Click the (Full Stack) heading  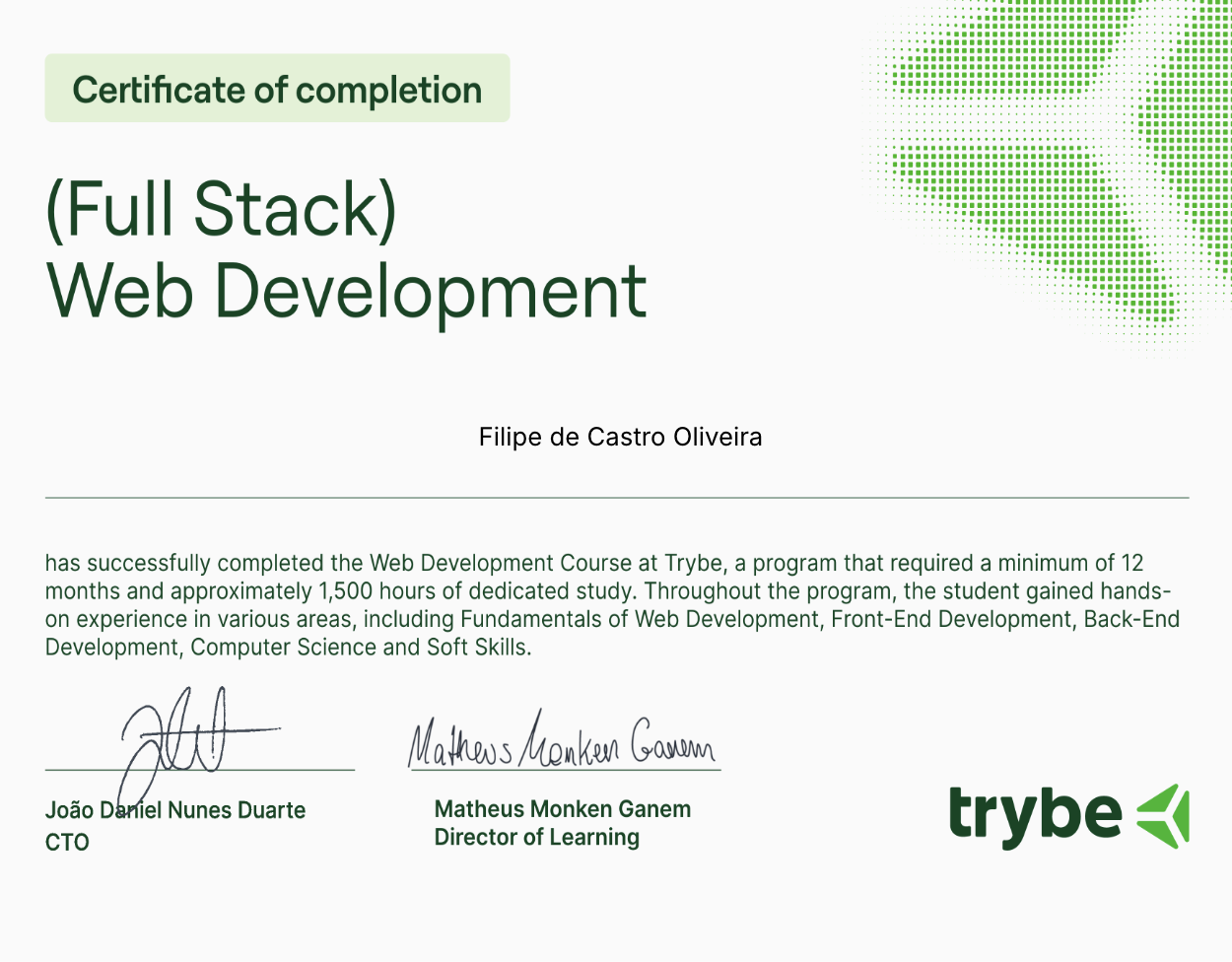222,209
